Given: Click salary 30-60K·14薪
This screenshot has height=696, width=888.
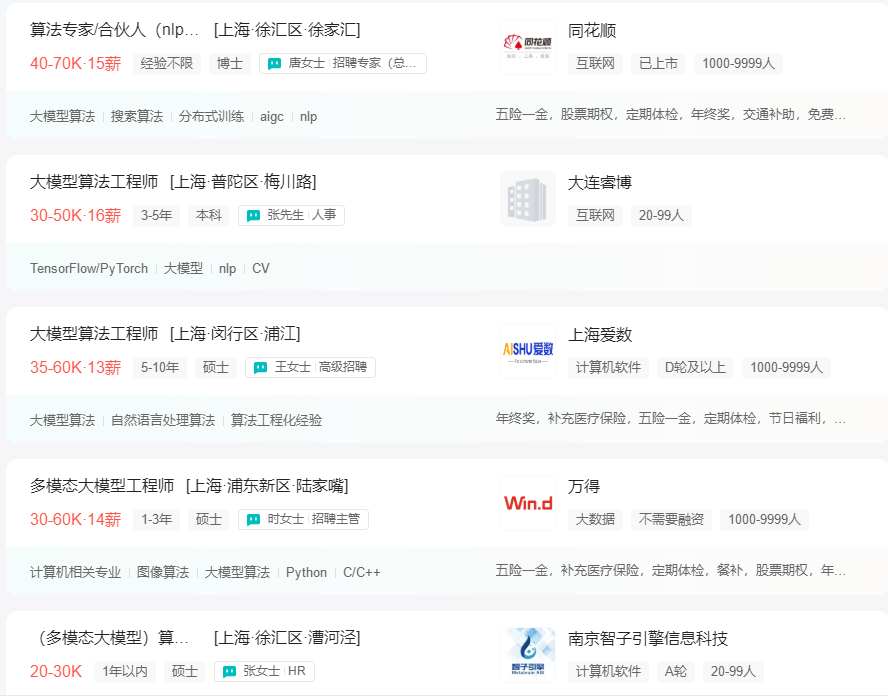Looking at the screenshot, I should click(75, 519).
